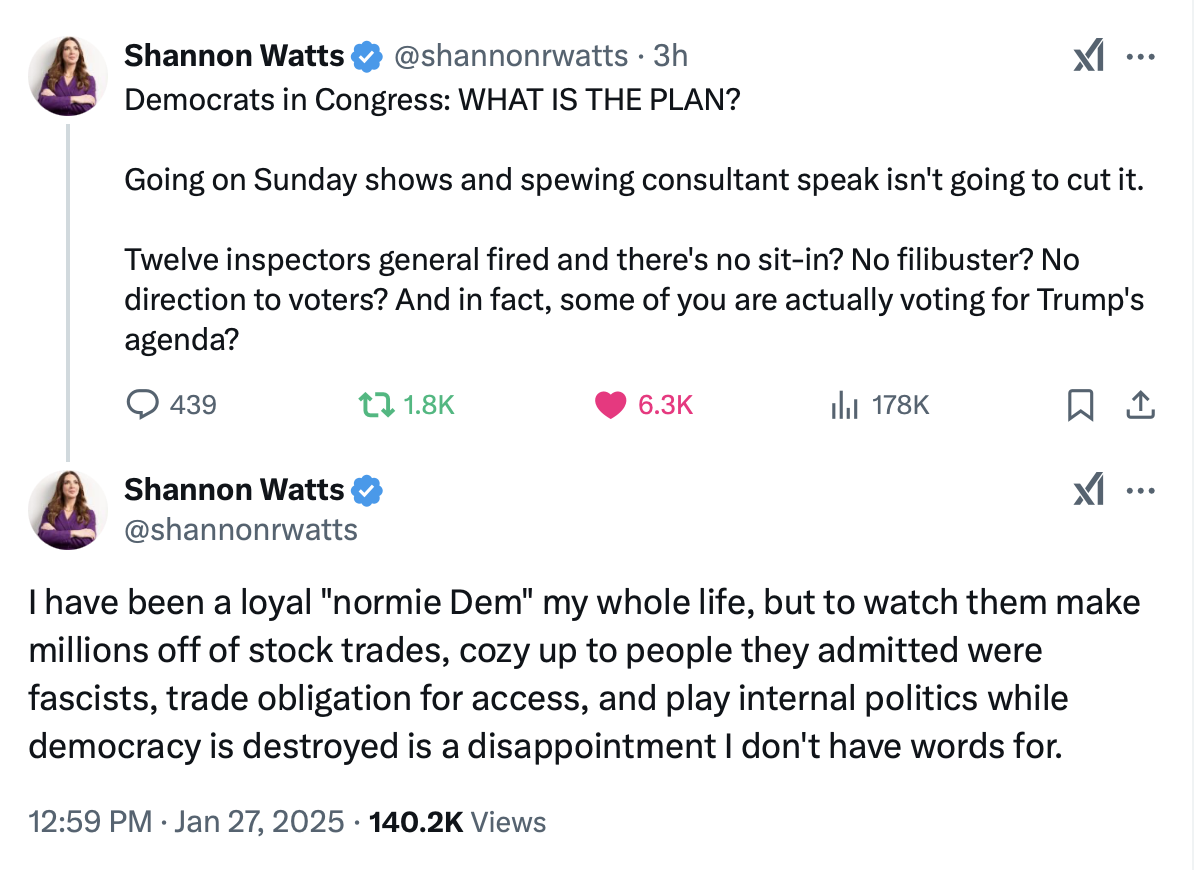The height and width of the screenshot is (870, 1198).
Task: Click the @shannonrwatts handle under second tweet name
Action: [x=241, y=530]
